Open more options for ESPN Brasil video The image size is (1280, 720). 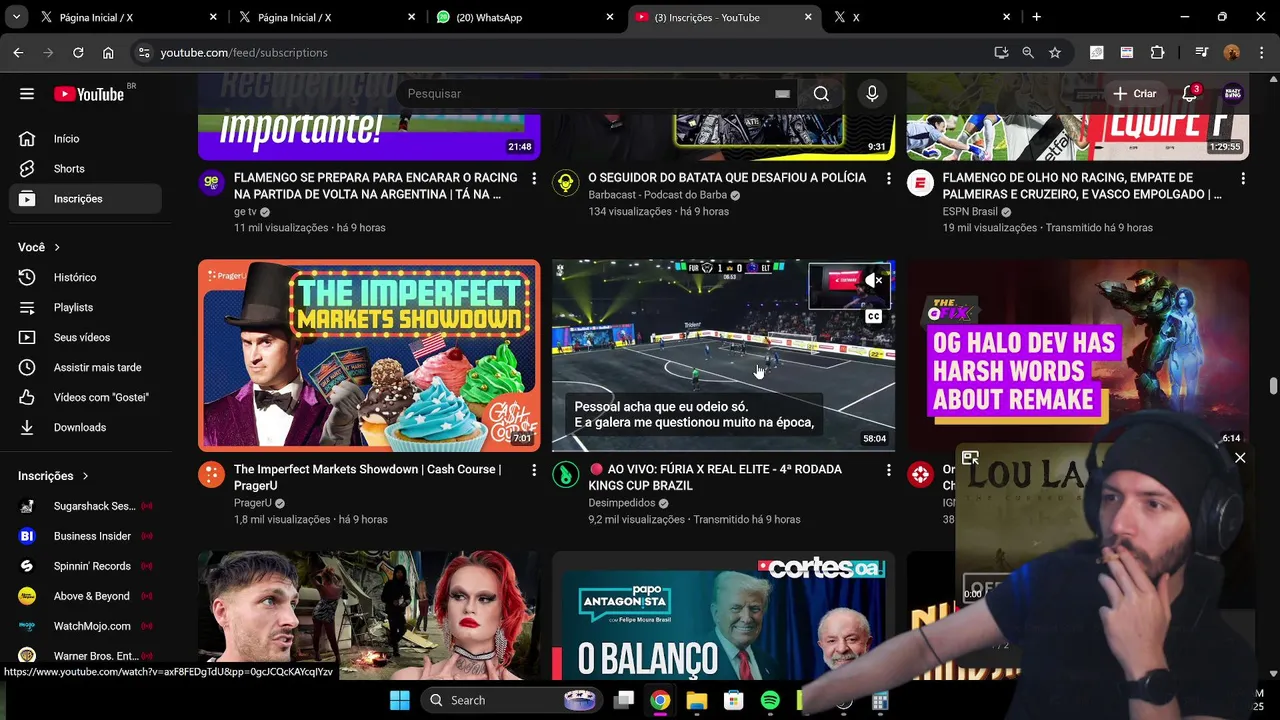coord(1243,178)
